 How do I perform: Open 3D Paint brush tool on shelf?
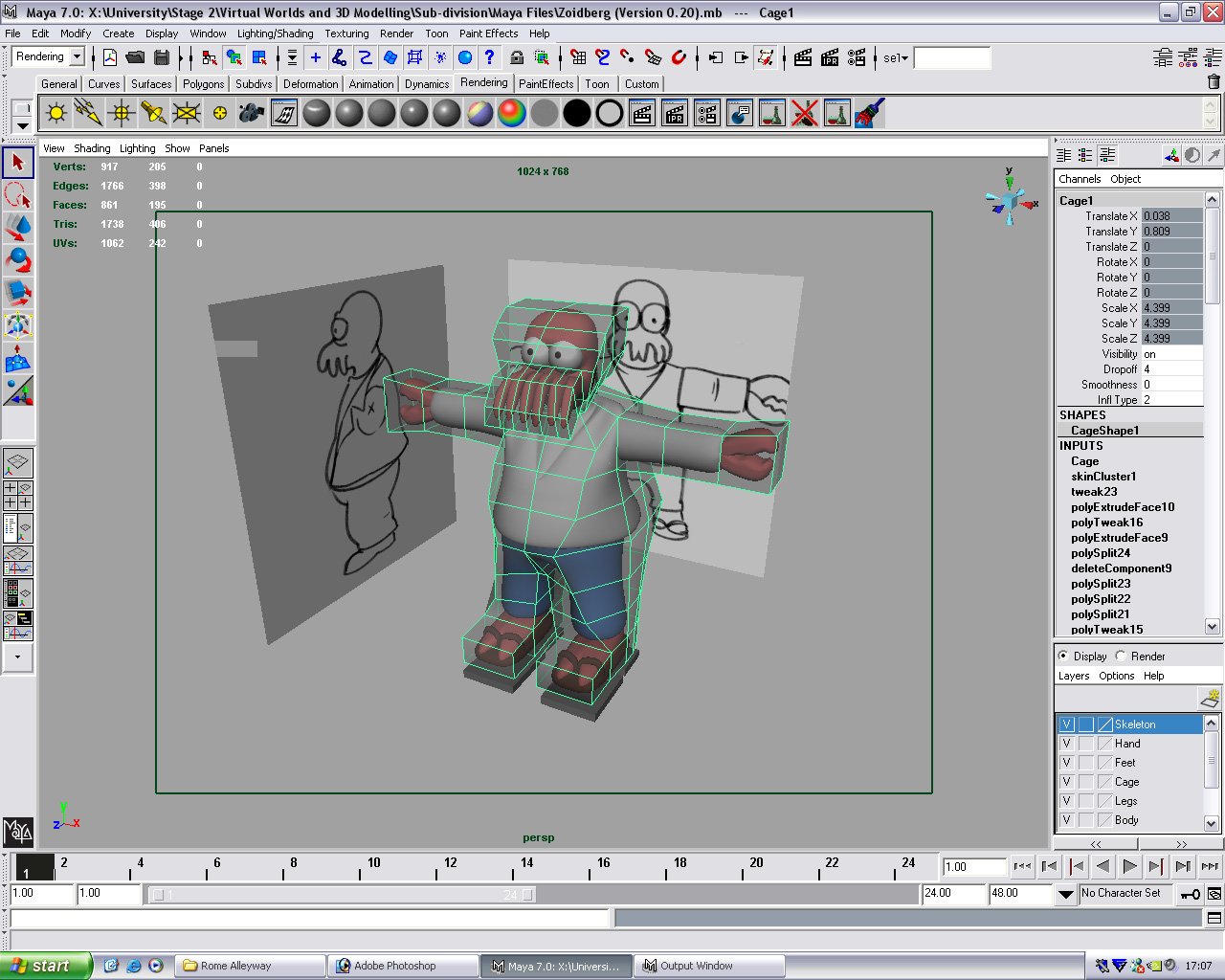[870, 114]
